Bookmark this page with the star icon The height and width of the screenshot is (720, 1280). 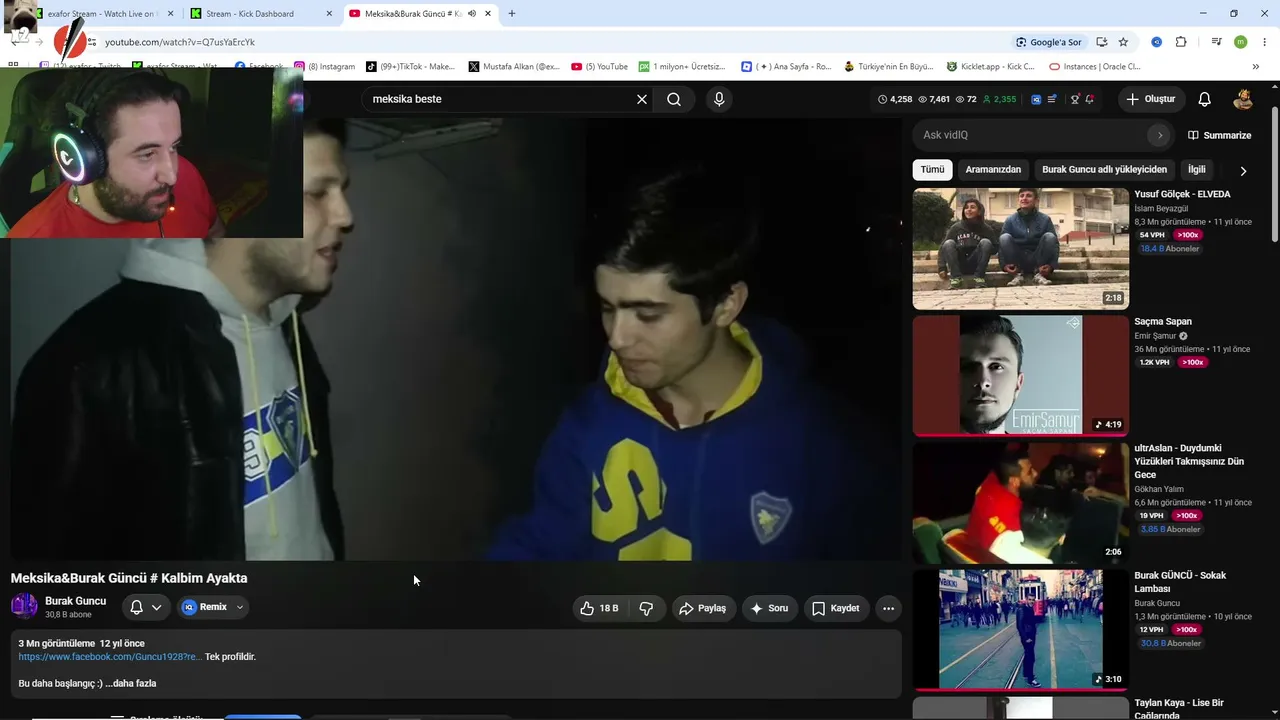point(1123,42)
